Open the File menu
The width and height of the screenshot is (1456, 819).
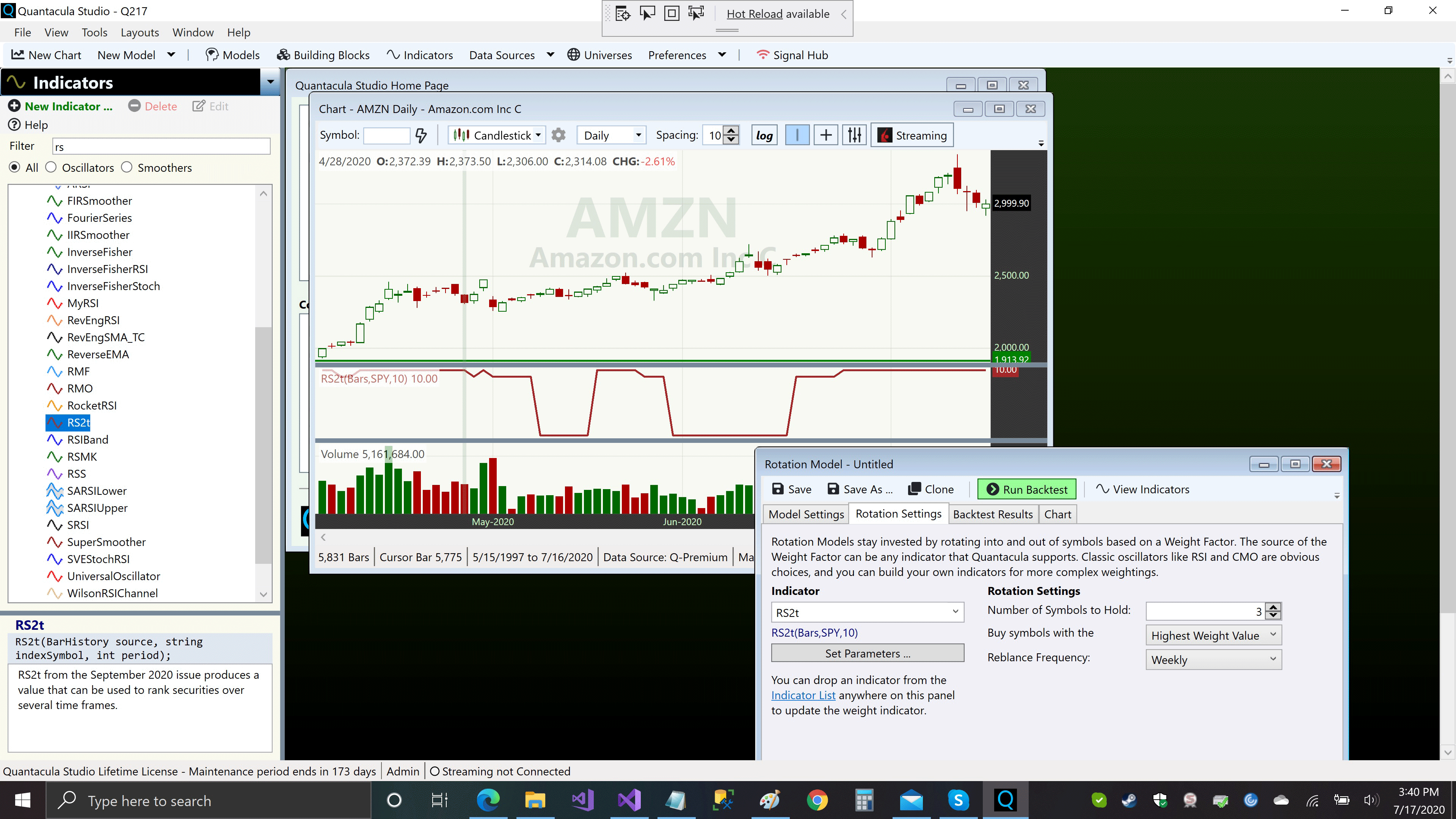pos(23,32)
